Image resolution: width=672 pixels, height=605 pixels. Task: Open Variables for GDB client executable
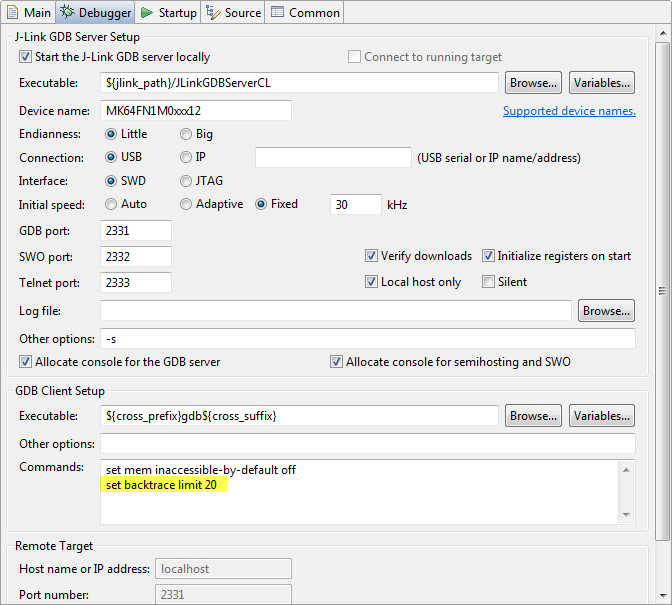point(602,416)
